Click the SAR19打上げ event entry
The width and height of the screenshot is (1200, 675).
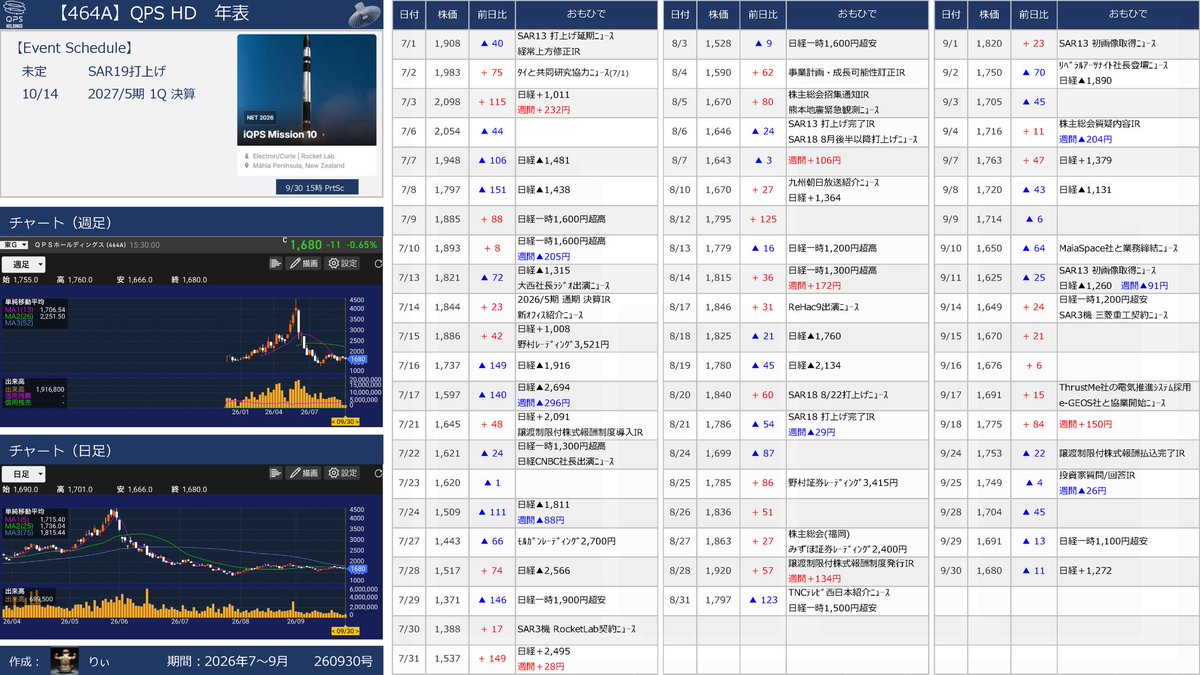tap(129, 72)
